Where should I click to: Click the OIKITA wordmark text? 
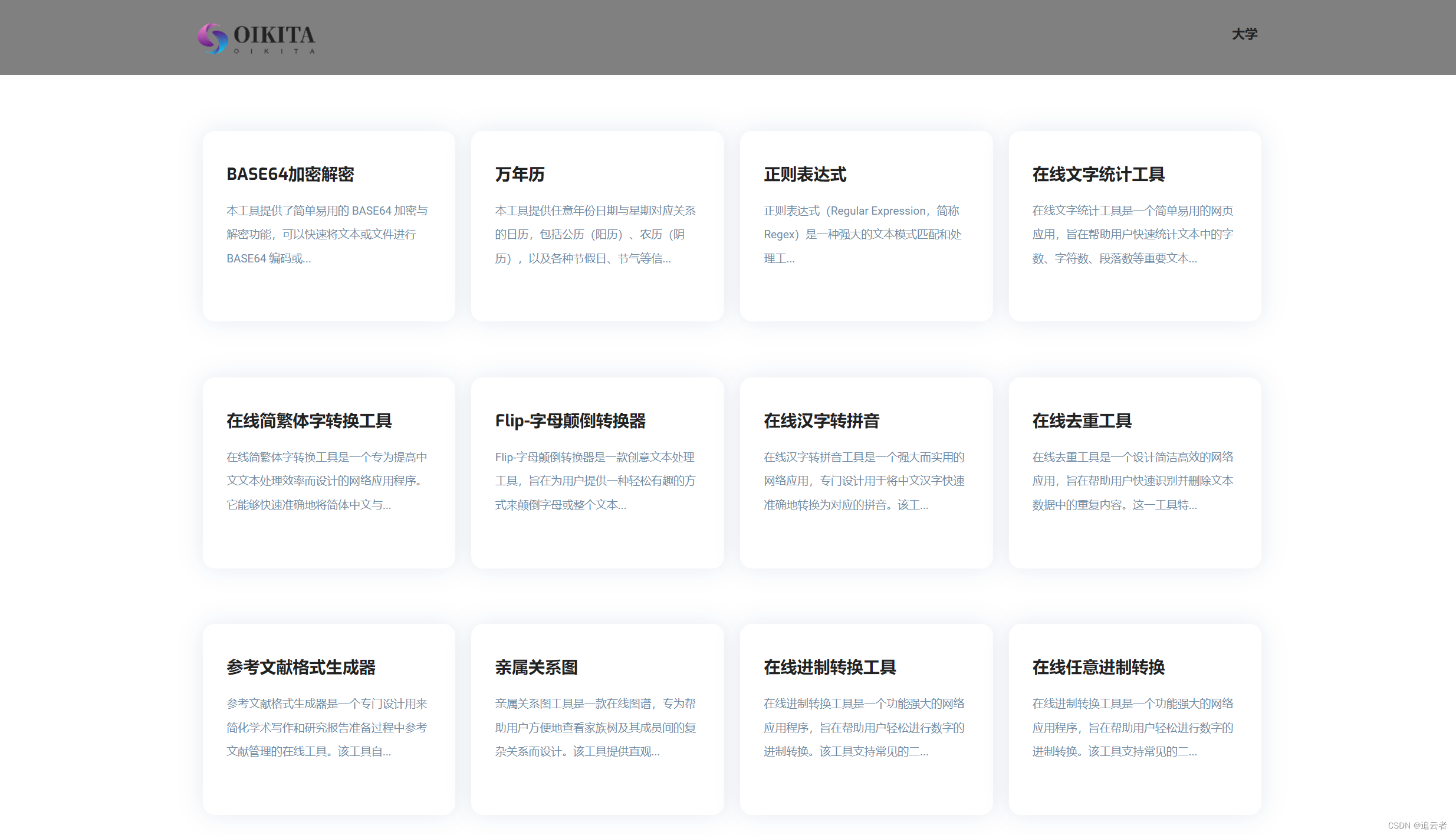tap(275, 35)
